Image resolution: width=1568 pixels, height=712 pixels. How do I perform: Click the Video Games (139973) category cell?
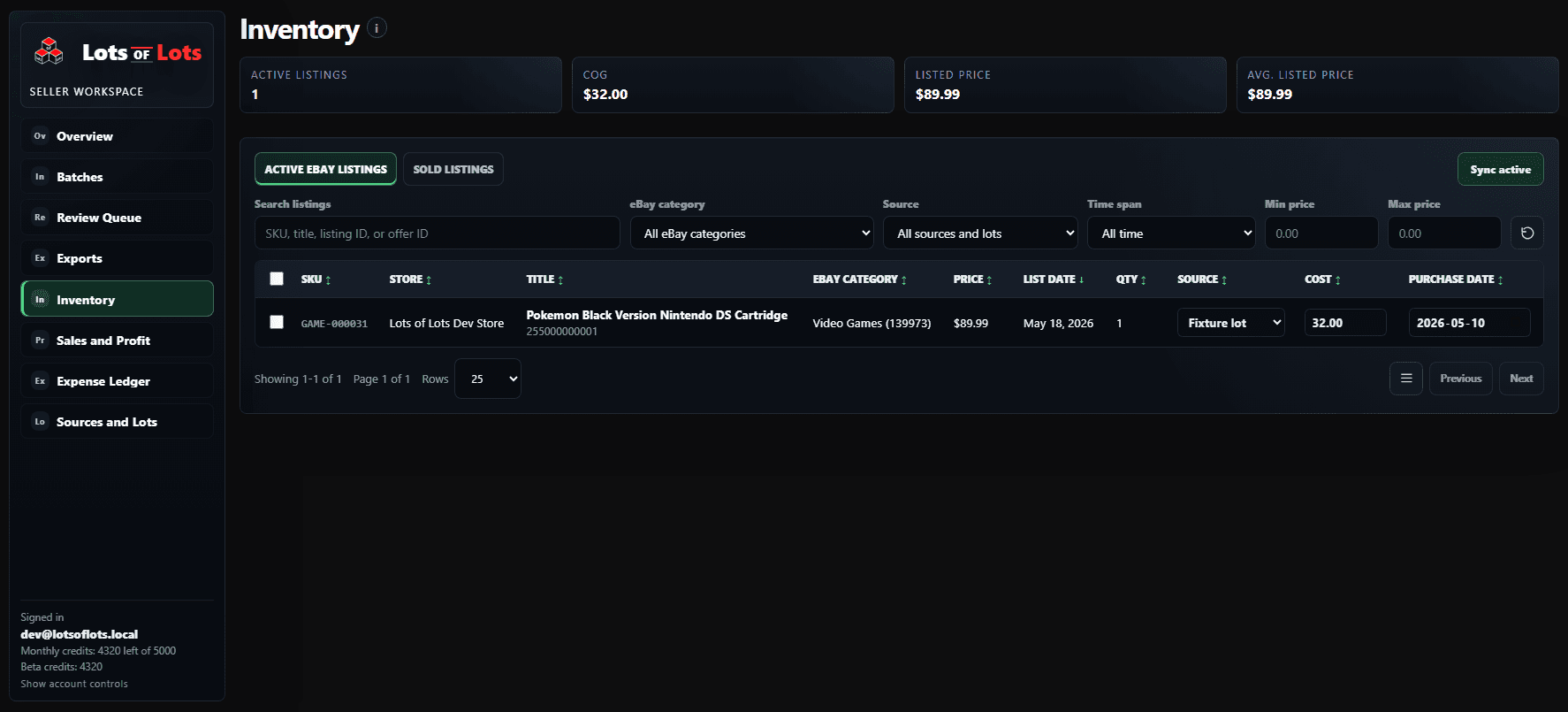[x=872, y=323]
